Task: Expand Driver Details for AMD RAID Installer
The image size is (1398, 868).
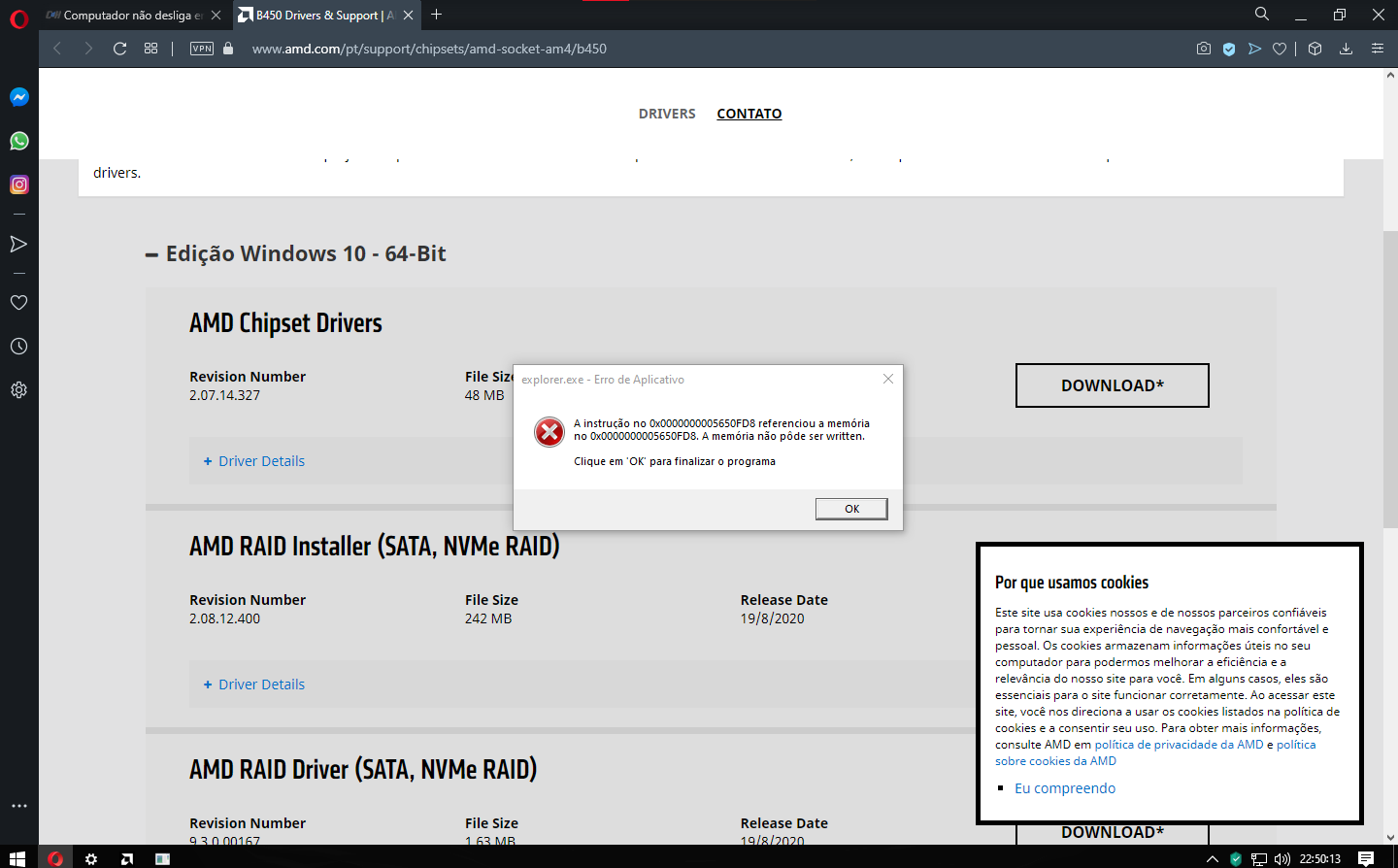Action: 254,684
